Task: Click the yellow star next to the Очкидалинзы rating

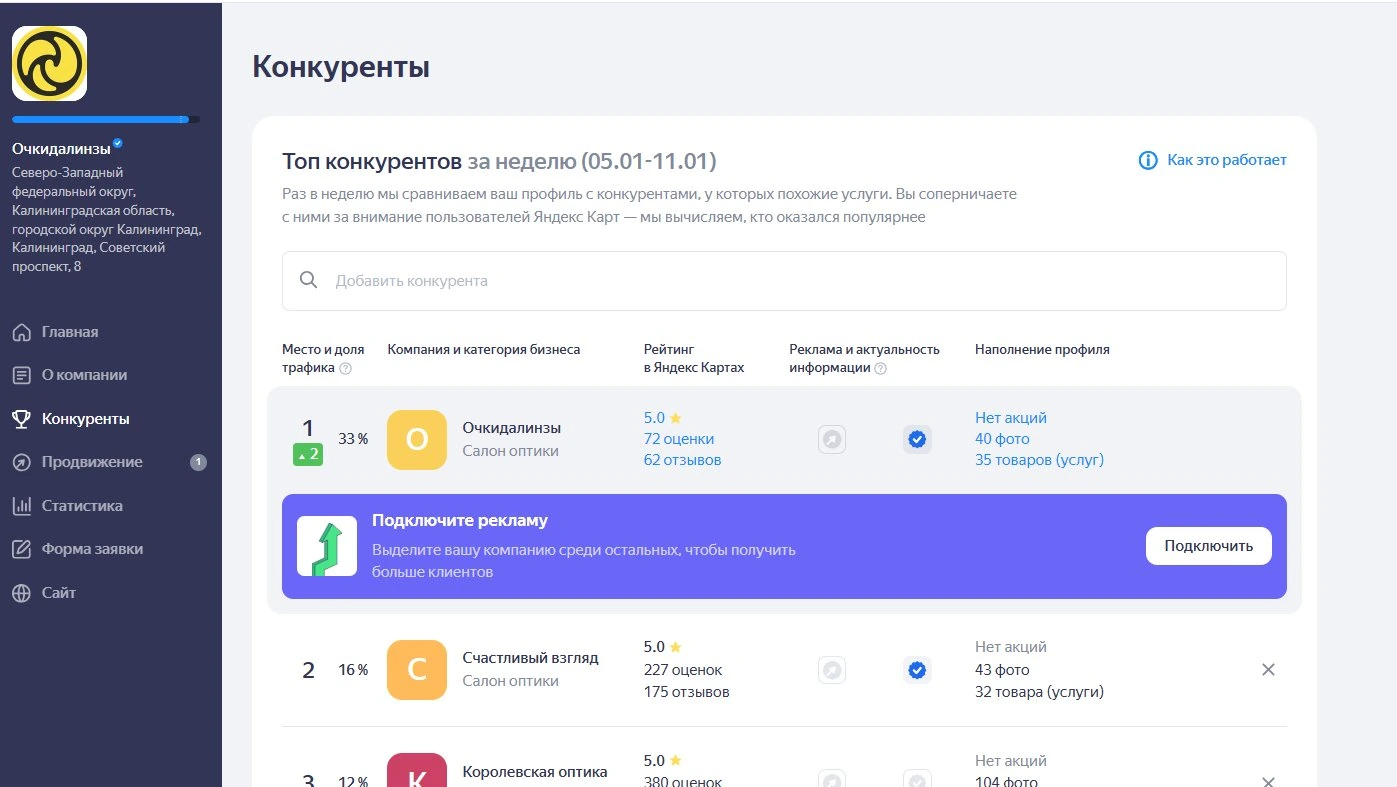Action: tap(675, 418)
